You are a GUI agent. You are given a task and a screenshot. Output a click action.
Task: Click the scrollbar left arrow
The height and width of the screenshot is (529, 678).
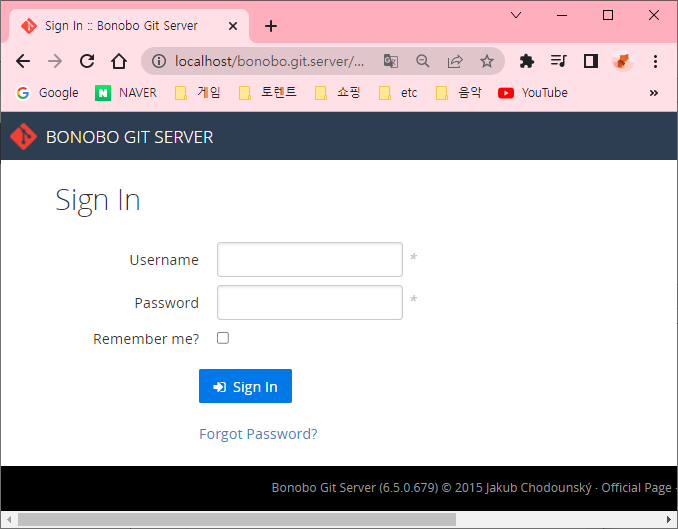click(x=9, y=519)
